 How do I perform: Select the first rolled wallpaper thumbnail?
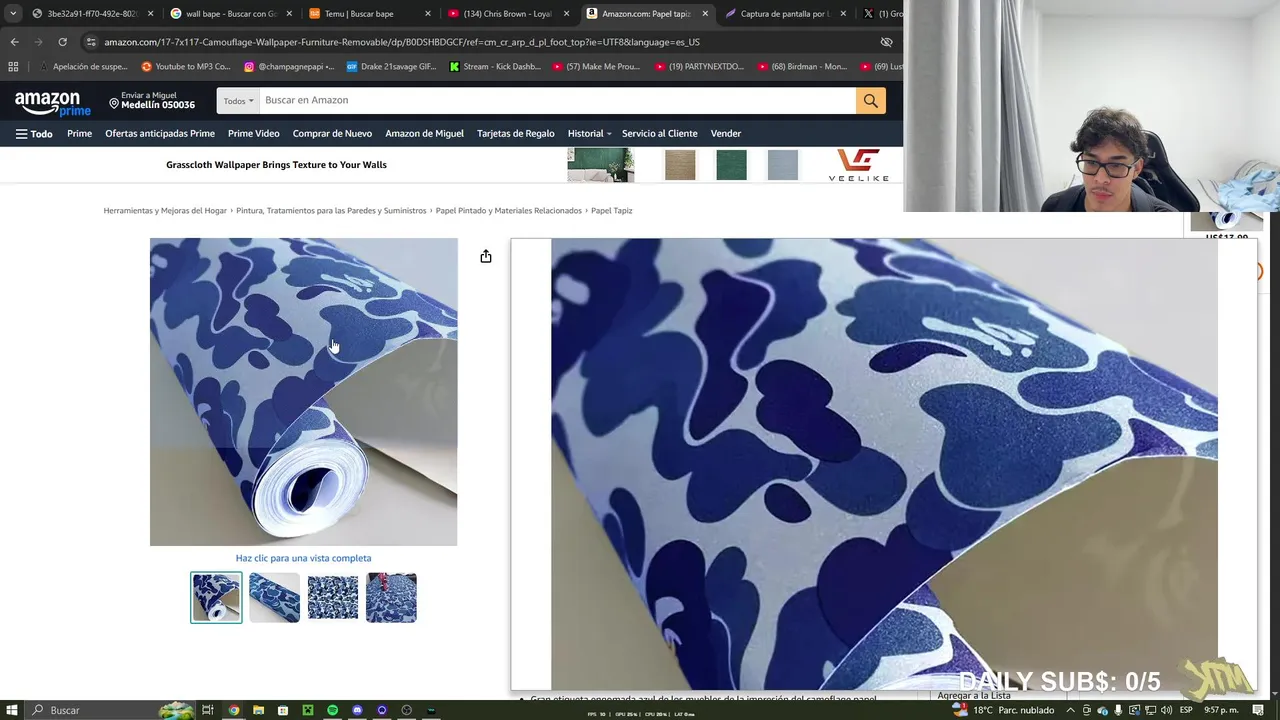coord(216,597)
